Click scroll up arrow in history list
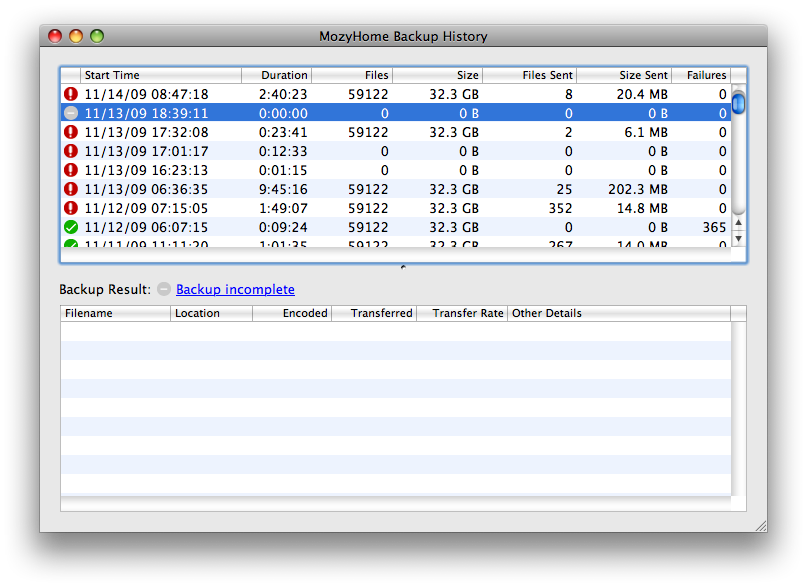This screenshot has width=807, height=587. click(x=739, y=223)
